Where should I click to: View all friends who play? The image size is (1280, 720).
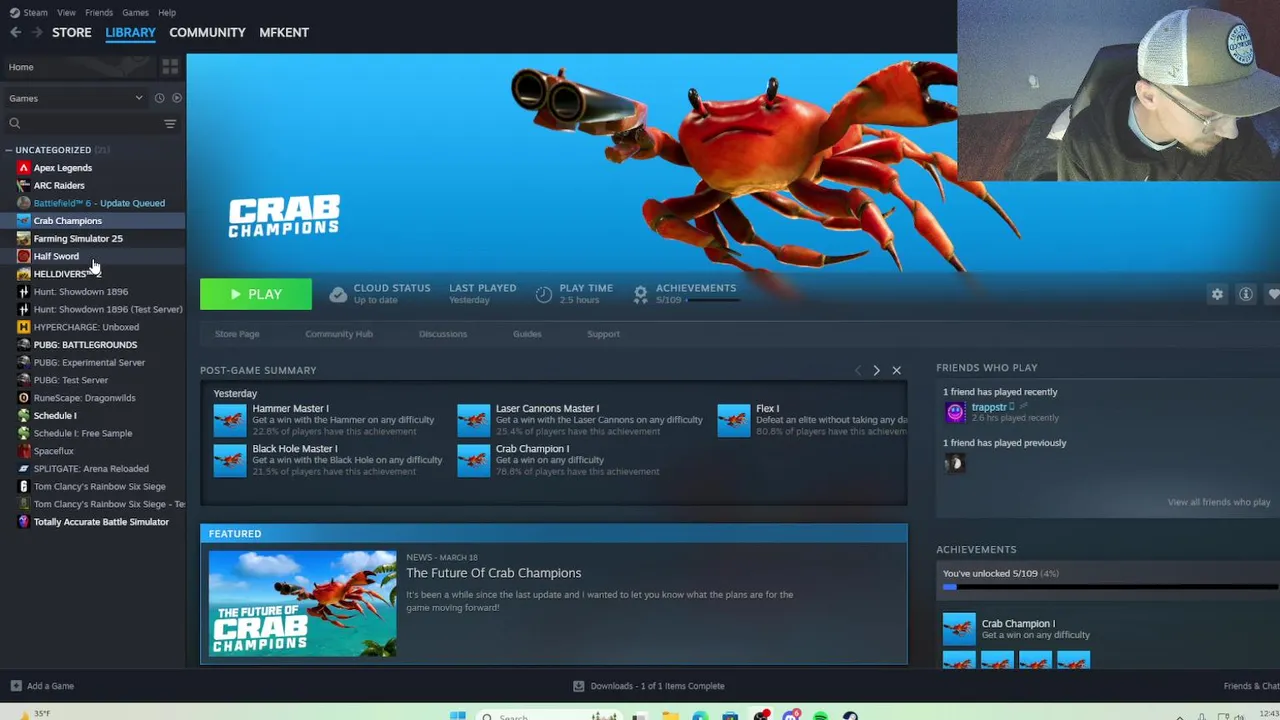[1219, 502]
